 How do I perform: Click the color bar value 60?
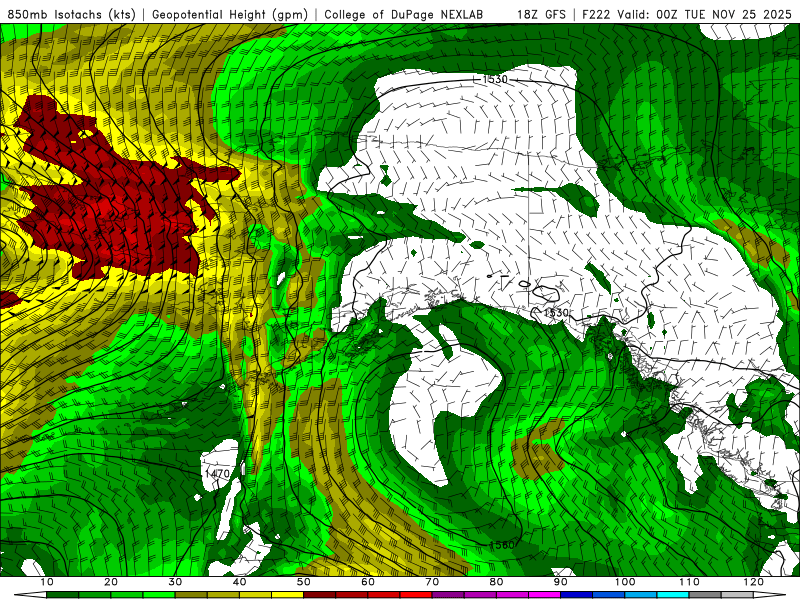click(x=368, y=582)
